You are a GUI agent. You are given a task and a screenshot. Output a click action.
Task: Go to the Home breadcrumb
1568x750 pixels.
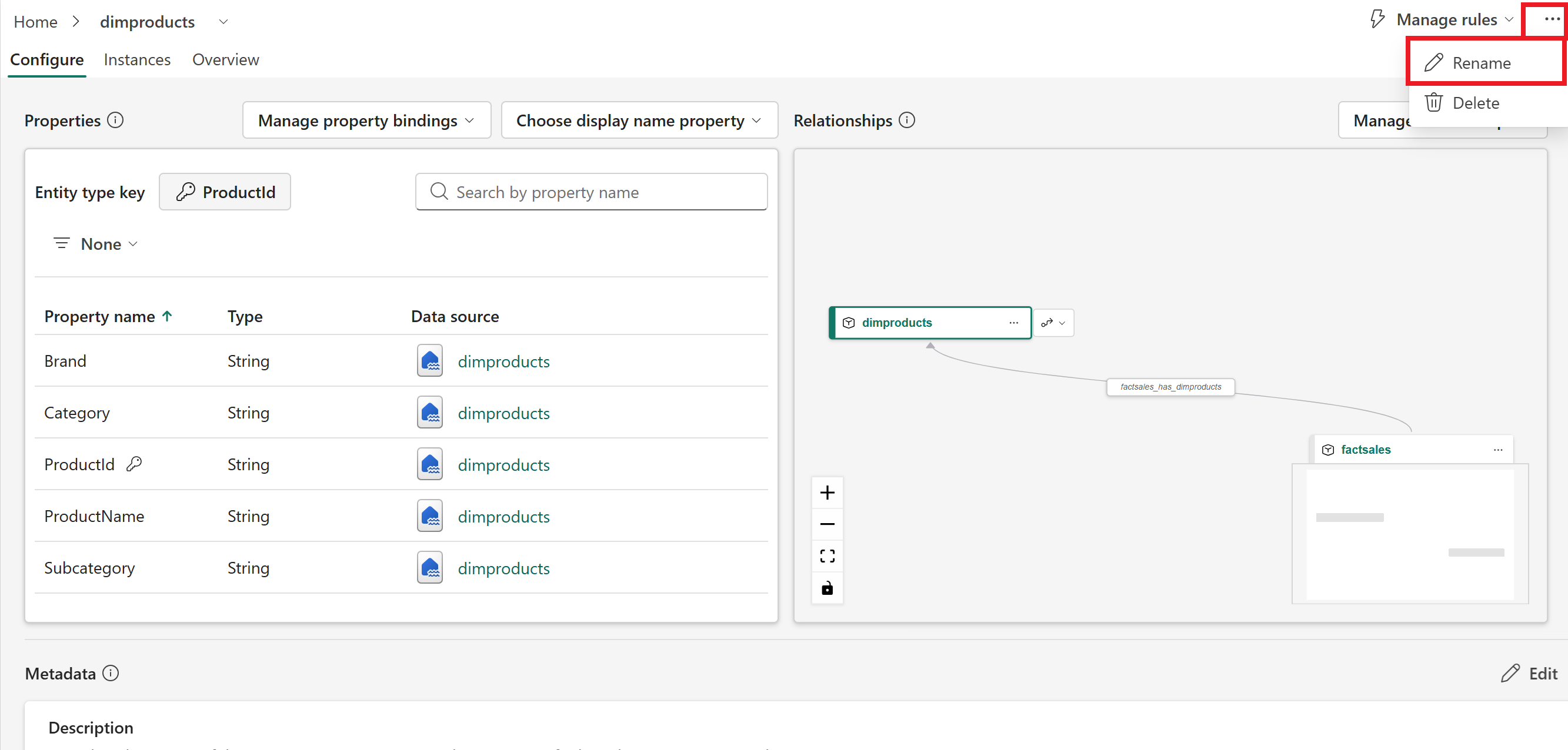click(35, 22)
